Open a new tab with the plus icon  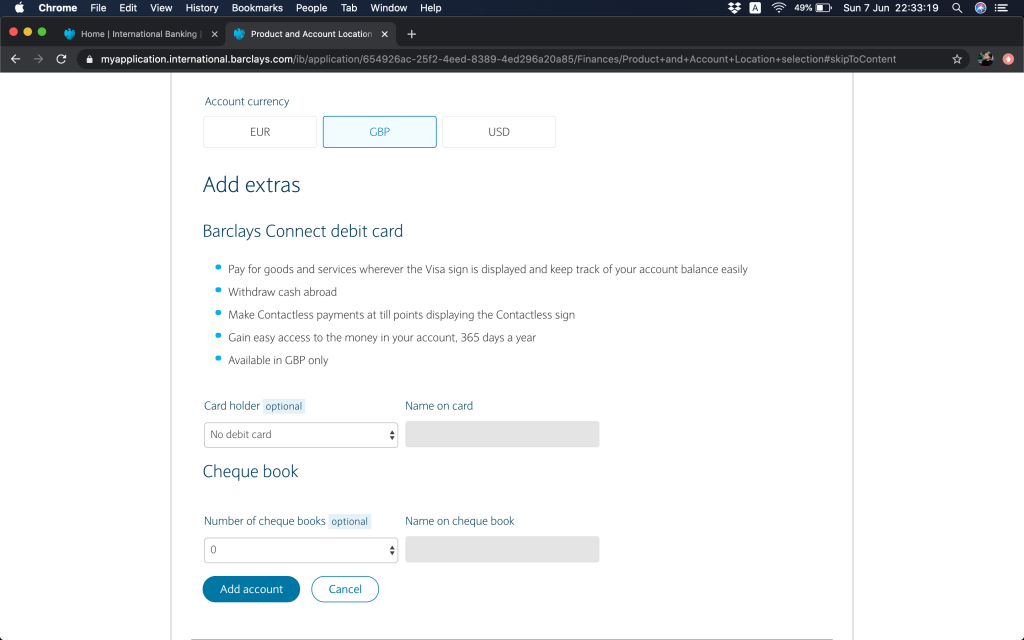[411, 34]
